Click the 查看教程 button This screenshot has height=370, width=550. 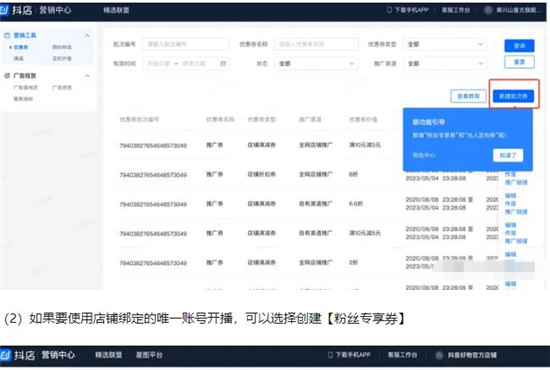tap(469, 96)
